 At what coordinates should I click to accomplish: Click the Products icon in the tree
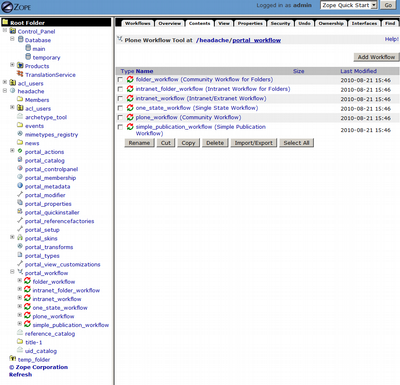click(x=20, y=66)
